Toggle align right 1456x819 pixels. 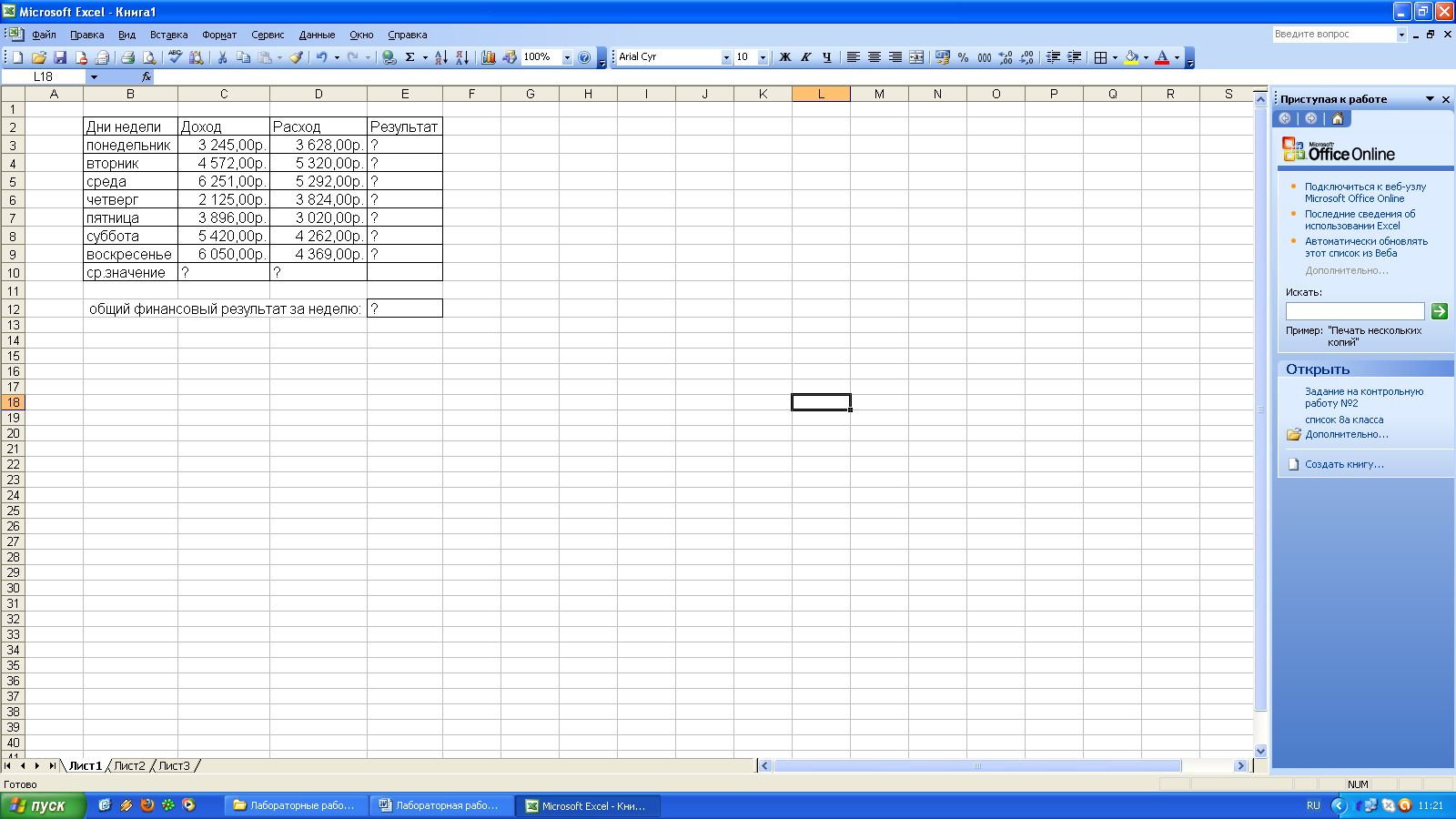tap(895, 57)
